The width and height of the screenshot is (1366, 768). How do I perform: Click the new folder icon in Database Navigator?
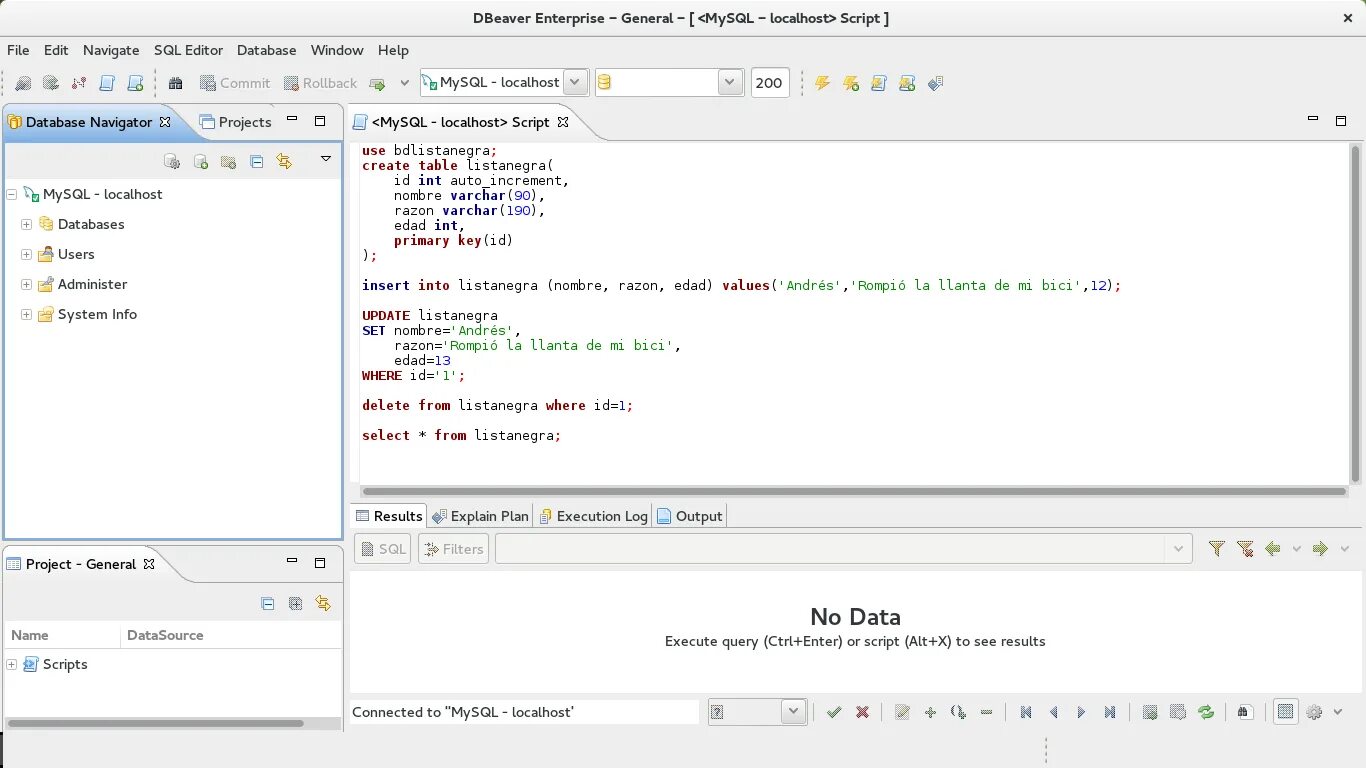pyautogui.click(x=228, y=161)
